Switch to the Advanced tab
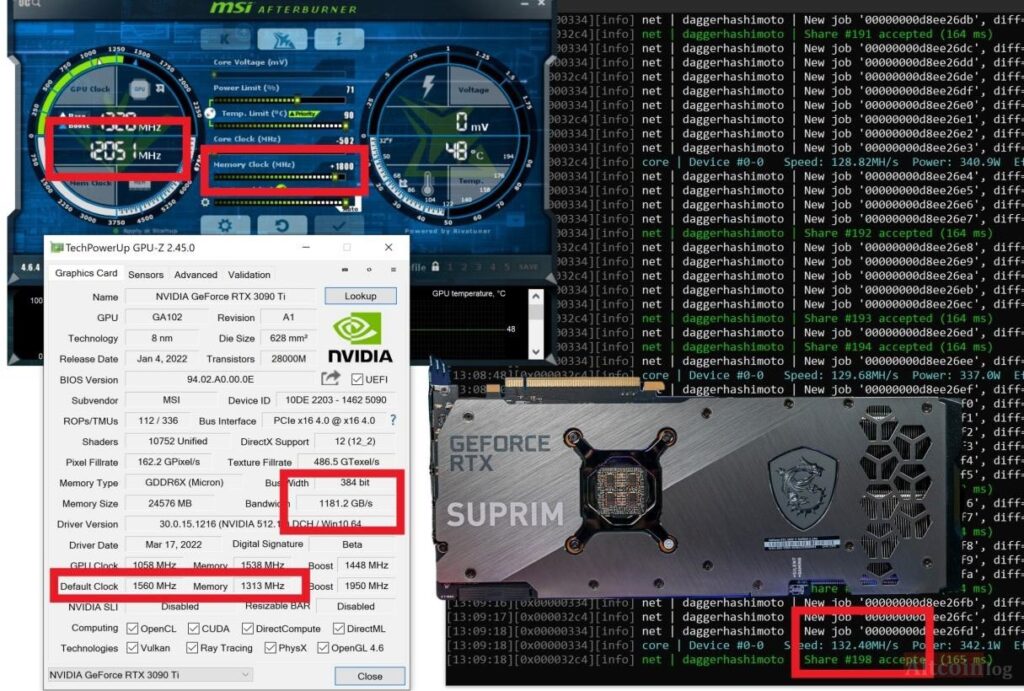Viewport: 1024px width, 691px height. pyautogui.click(x=195, y=274)
